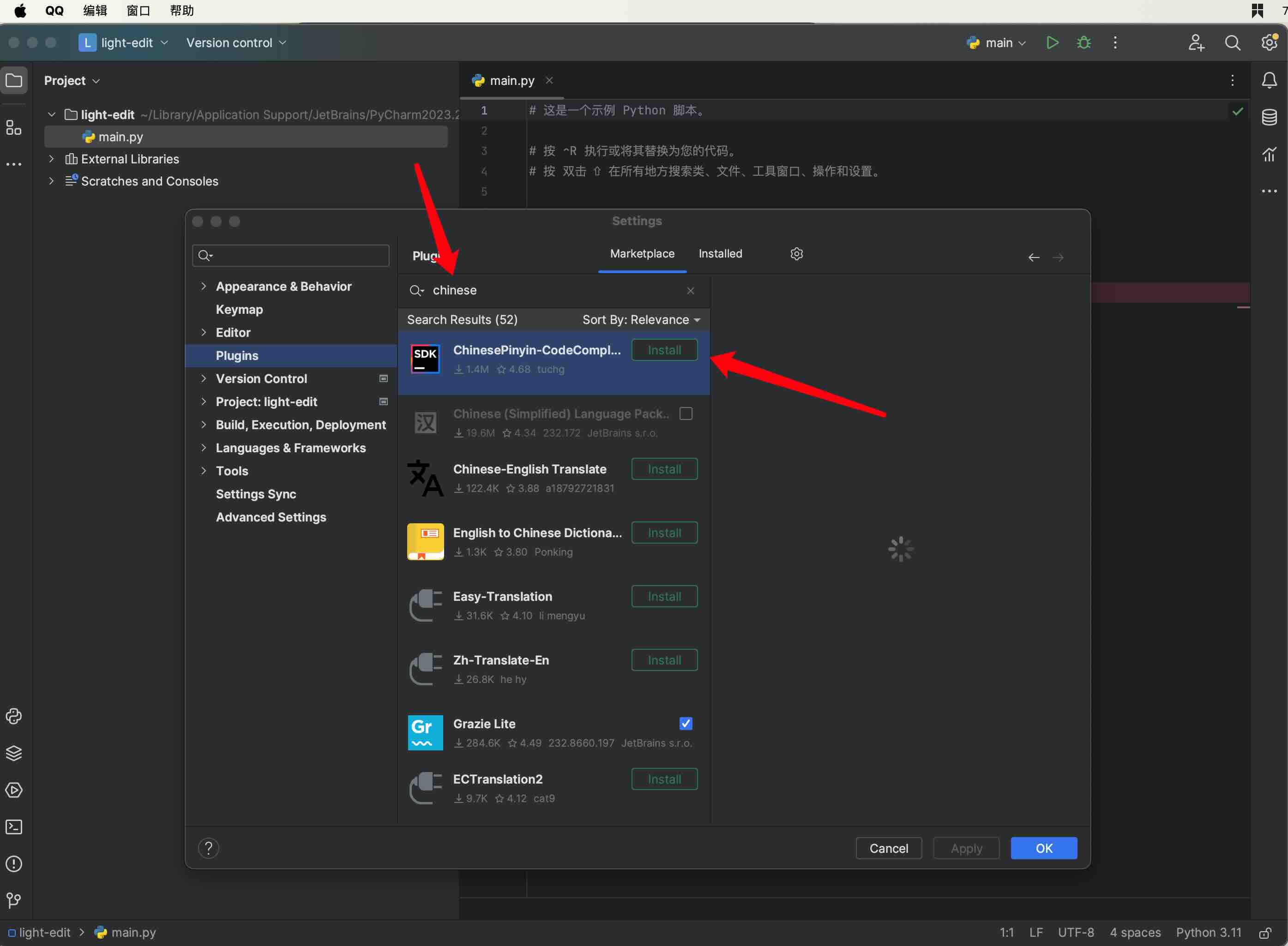Open the Git tool window icon

pos(14,900)
